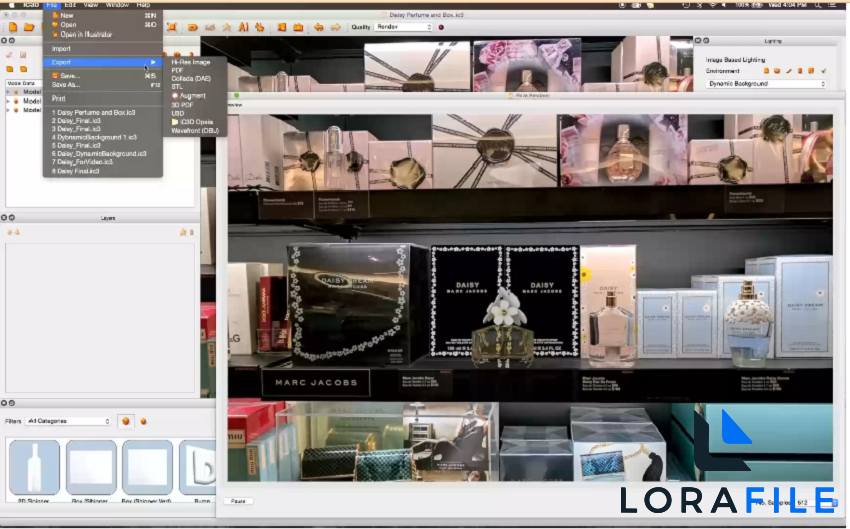850x529 pixels.
Task: Close the Lighting panel with X icon
Action: [698, 41]
